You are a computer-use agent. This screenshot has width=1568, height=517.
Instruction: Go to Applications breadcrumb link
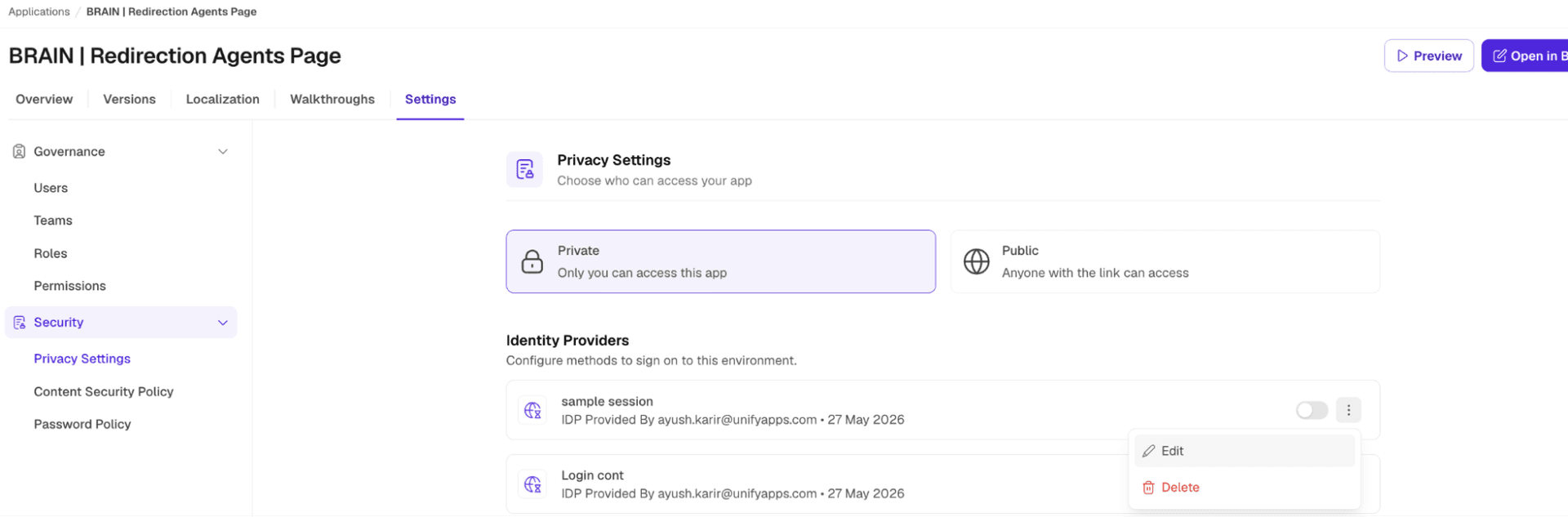(39, 11)
